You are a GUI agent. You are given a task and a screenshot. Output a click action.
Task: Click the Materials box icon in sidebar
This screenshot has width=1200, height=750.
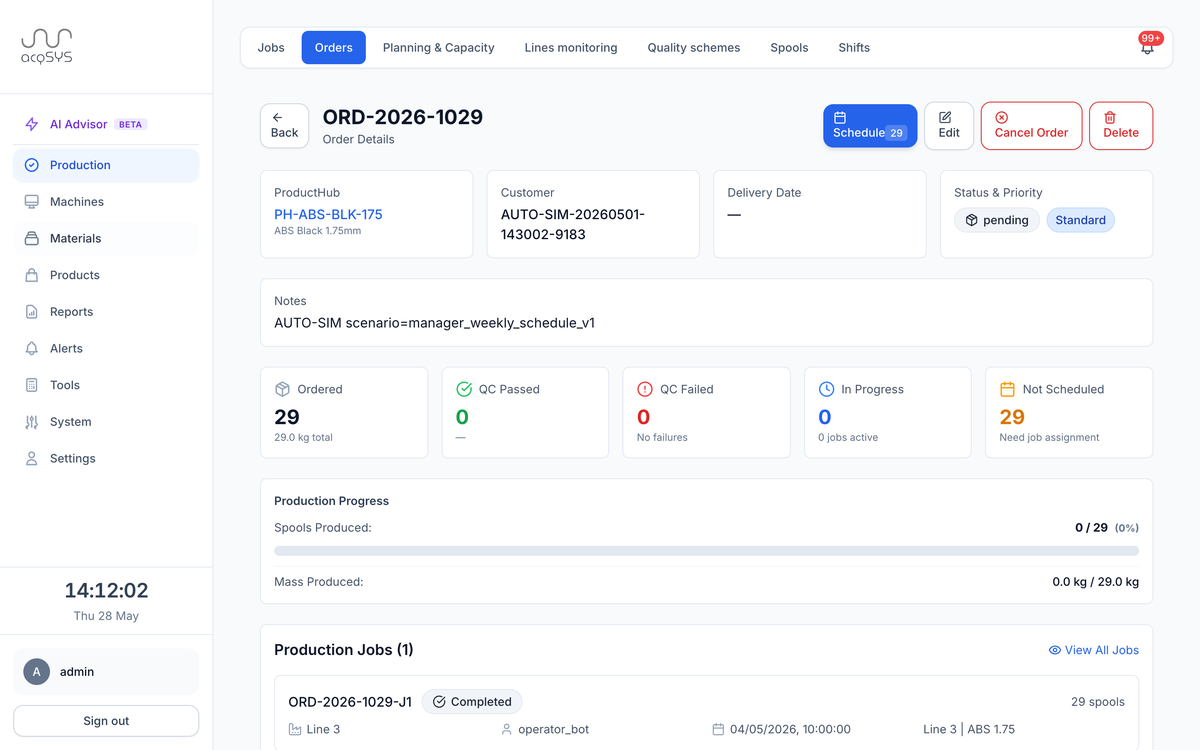[31, 238]
